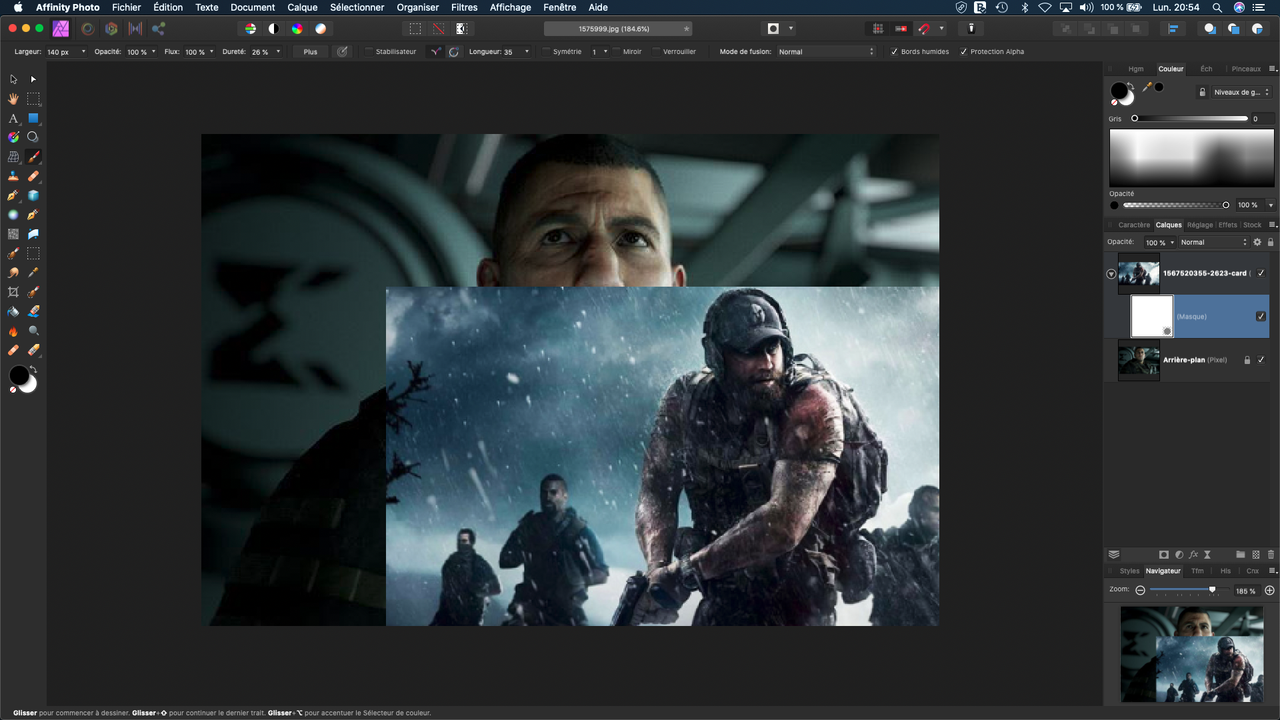Click the mask layer icon in Calques panel
This screenshot has height=720, width=1280.
[x=1164, y=554]
